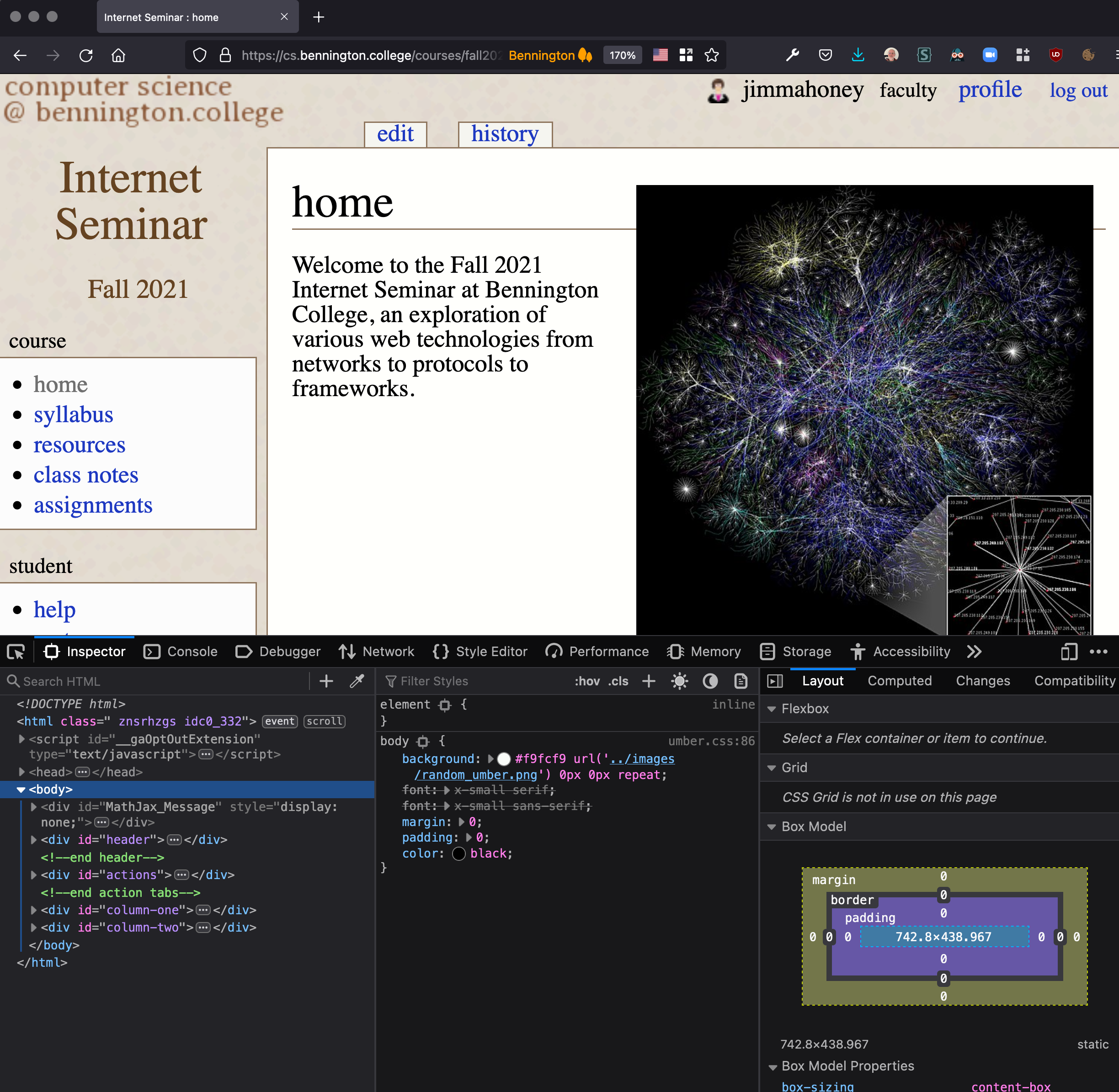The image size is (1119, 1092).
Task: Expand the div id header node
Action: [x=34, y=839]
